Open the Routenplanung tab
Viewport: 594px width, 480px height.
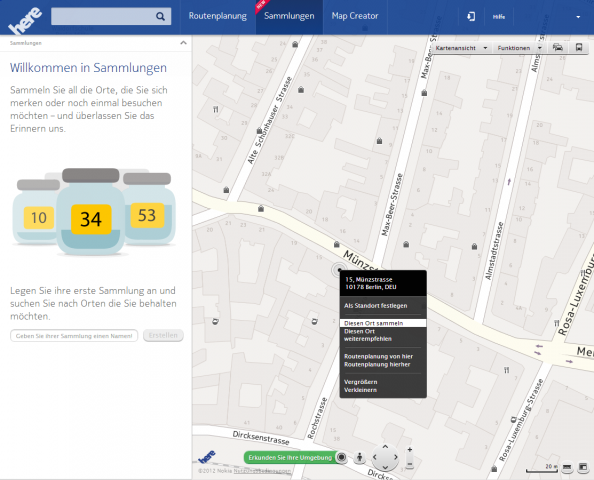tap(217, 16)
